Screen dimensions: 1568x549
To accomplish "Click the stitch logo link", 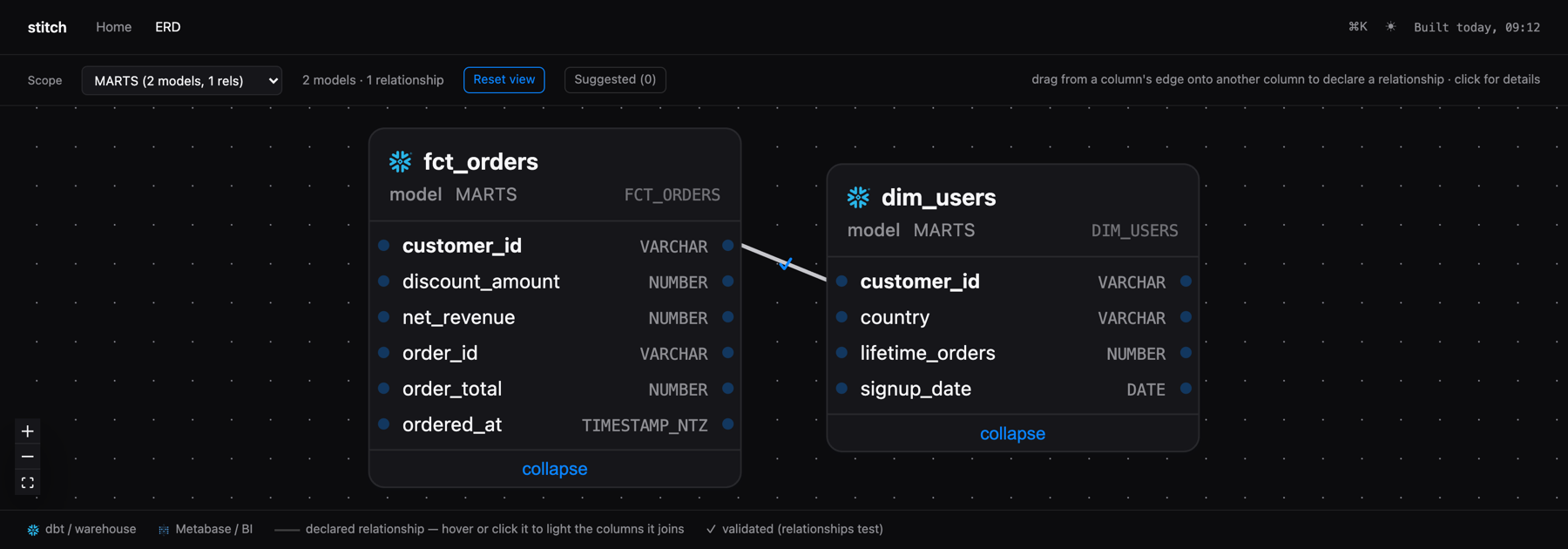I will (47, 27).
